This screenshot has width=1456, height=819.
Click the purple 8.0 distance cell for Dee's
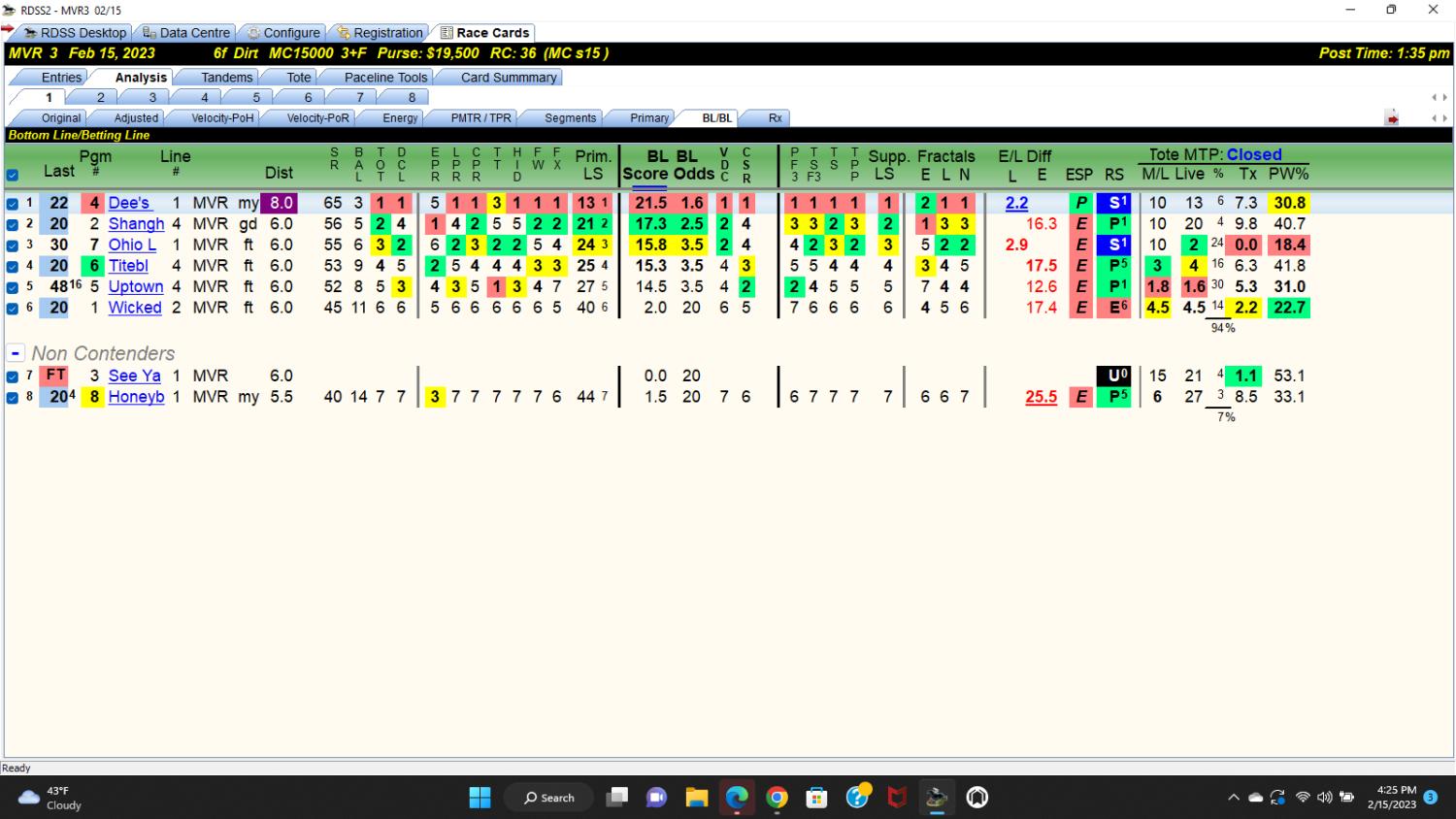click(278, 204)
